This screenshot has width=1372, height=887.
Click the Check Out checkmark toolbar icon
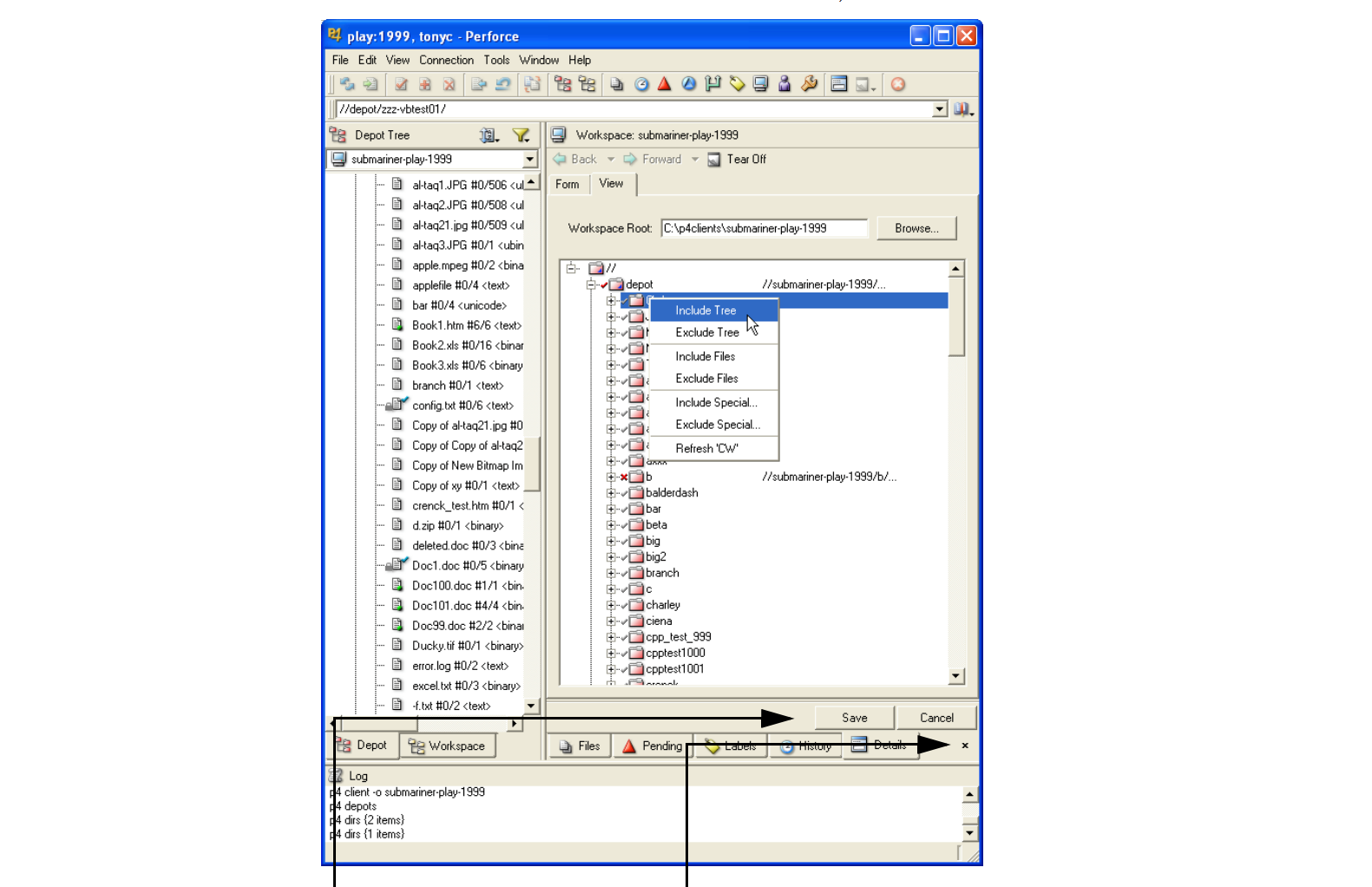tap(401, 84)
